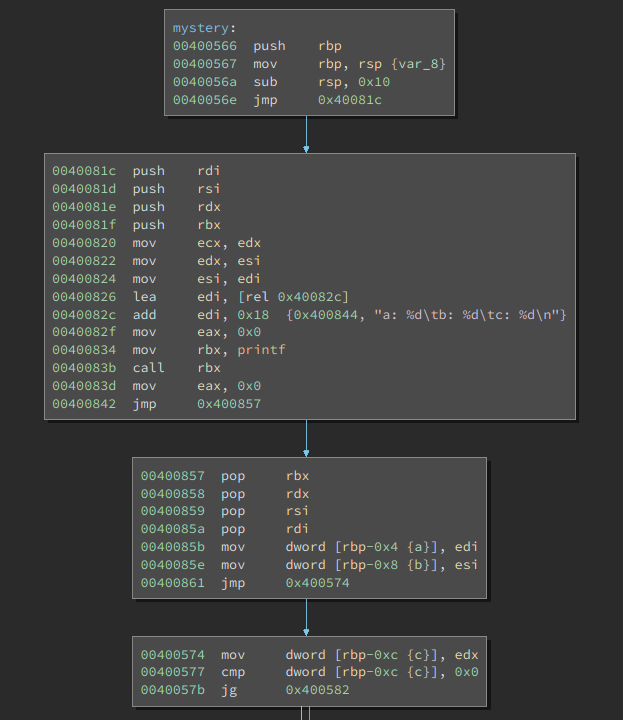Follow the 0x400844 string address annotation
The width and height of the screenshot is (623, 720).
(x=326, y=315)
